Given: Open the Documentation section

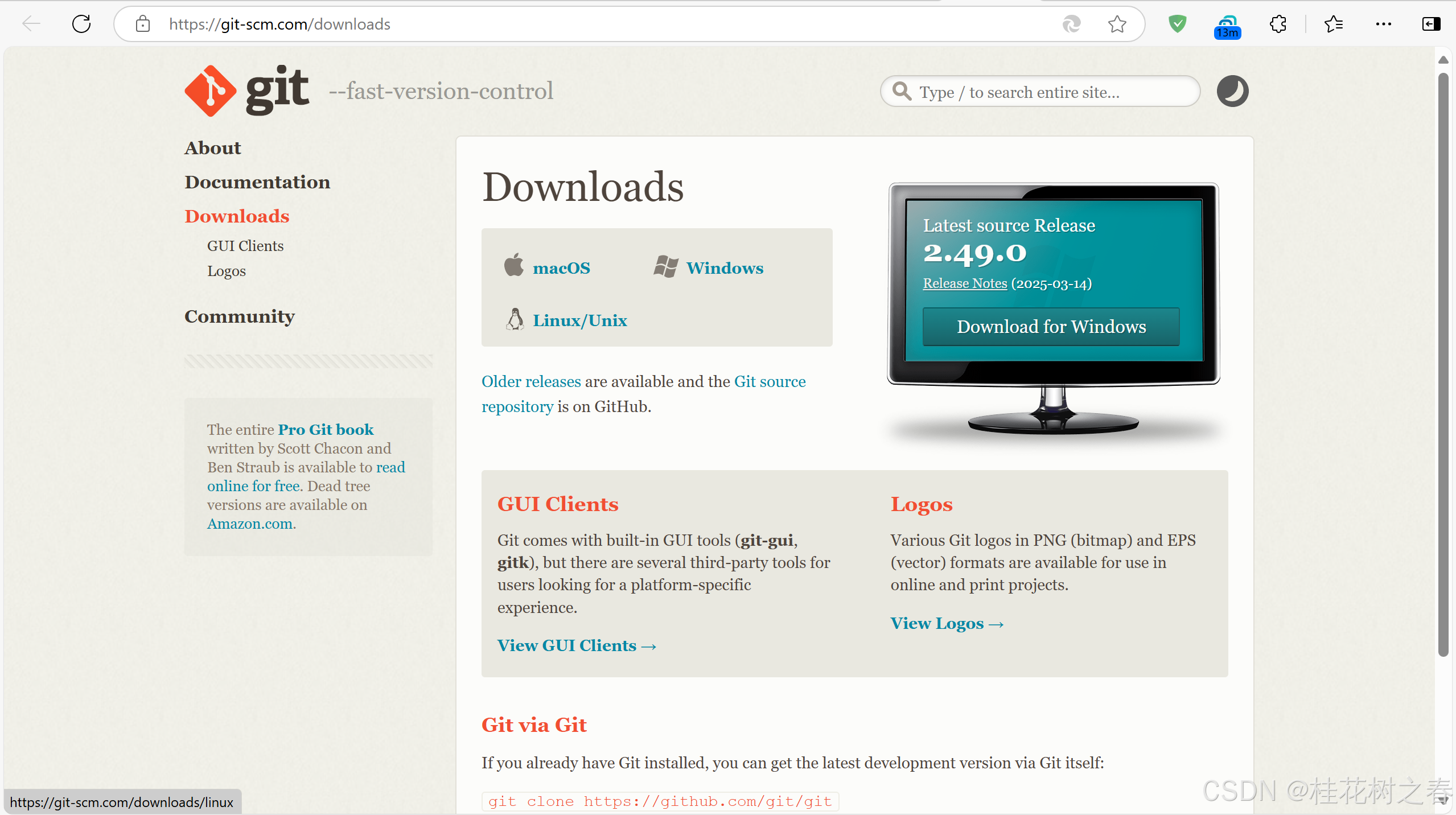Looking at the screenshot, I should coord(257,182).
